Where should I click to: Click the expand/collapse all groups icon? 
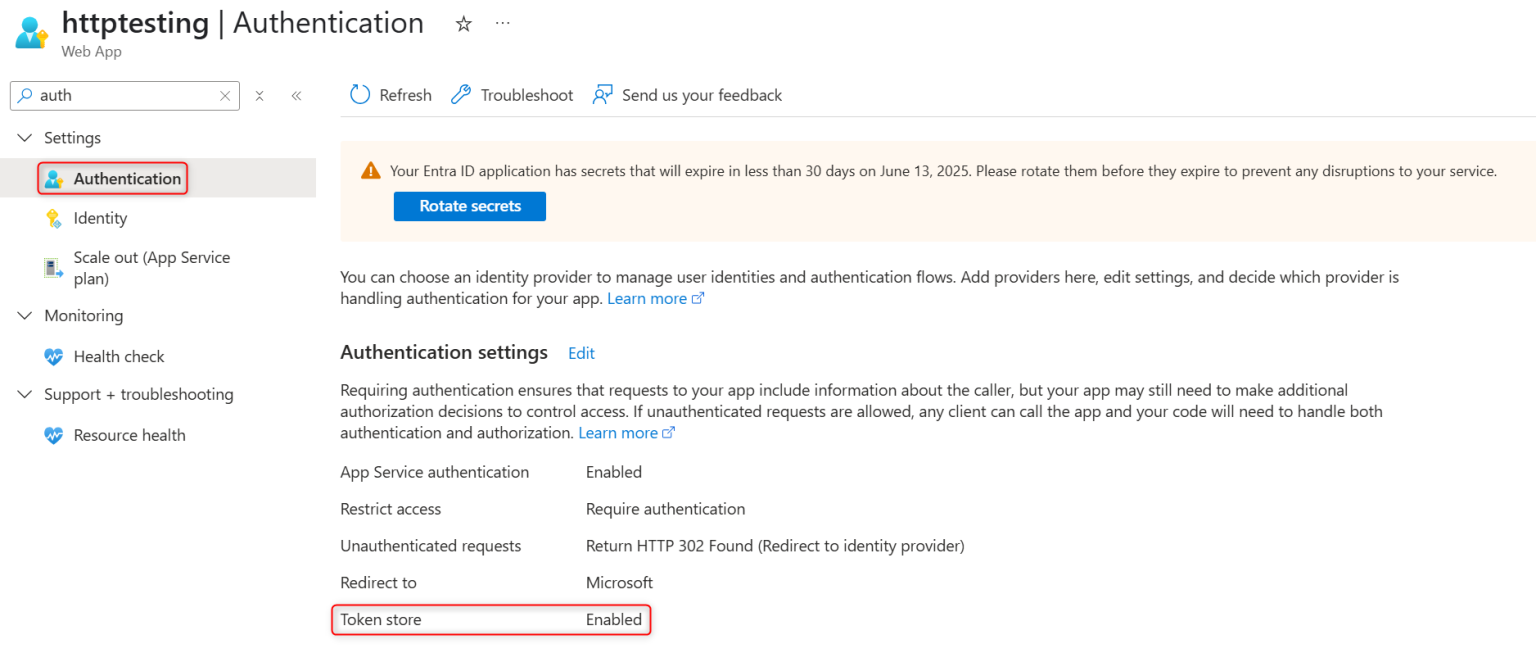[x=259, y=96]
